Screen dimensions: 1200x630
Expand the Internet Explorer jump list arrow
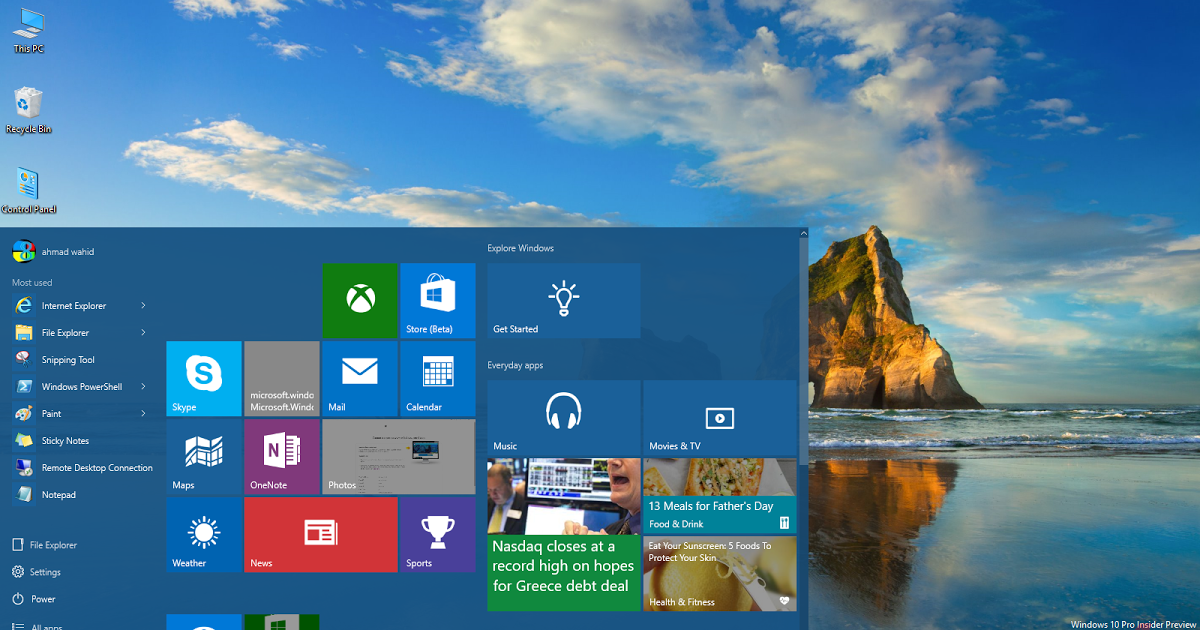tap(143, 306)
